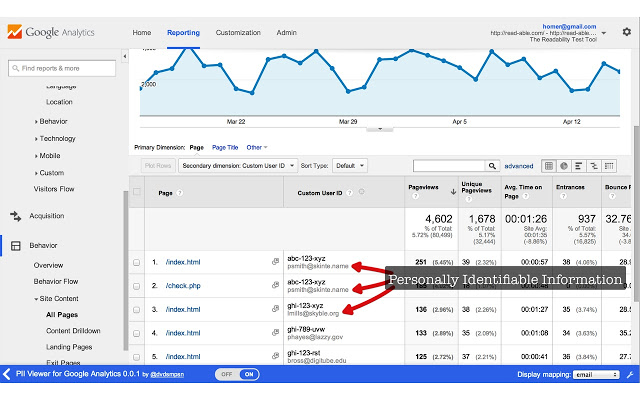Click the Avg. Time on Page help icon

pos(526,196)
